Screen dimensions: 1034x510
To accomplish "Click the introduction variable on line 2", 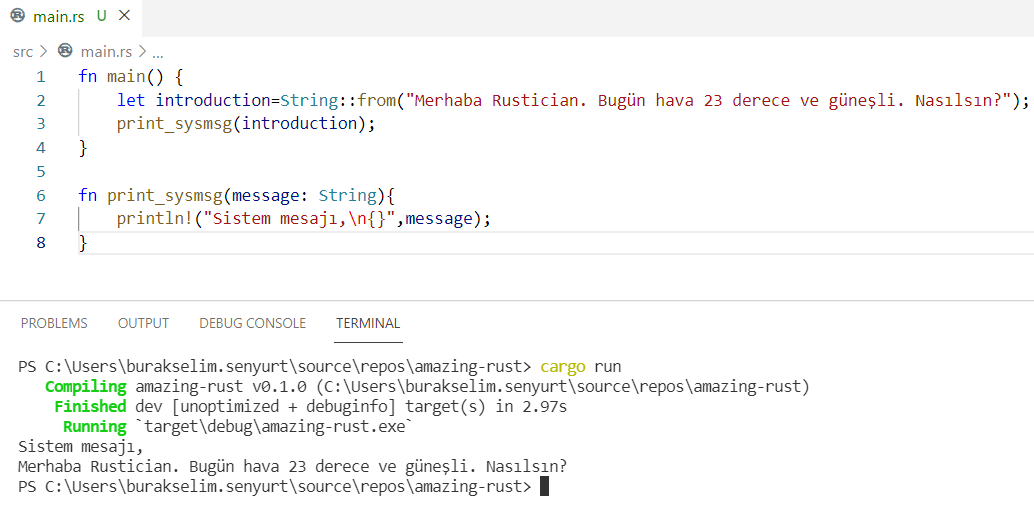I will (x=212, y=100).
